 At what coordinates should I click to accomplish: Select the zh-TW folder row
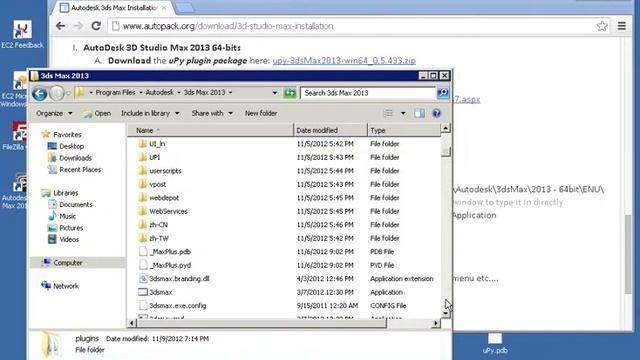284,238
